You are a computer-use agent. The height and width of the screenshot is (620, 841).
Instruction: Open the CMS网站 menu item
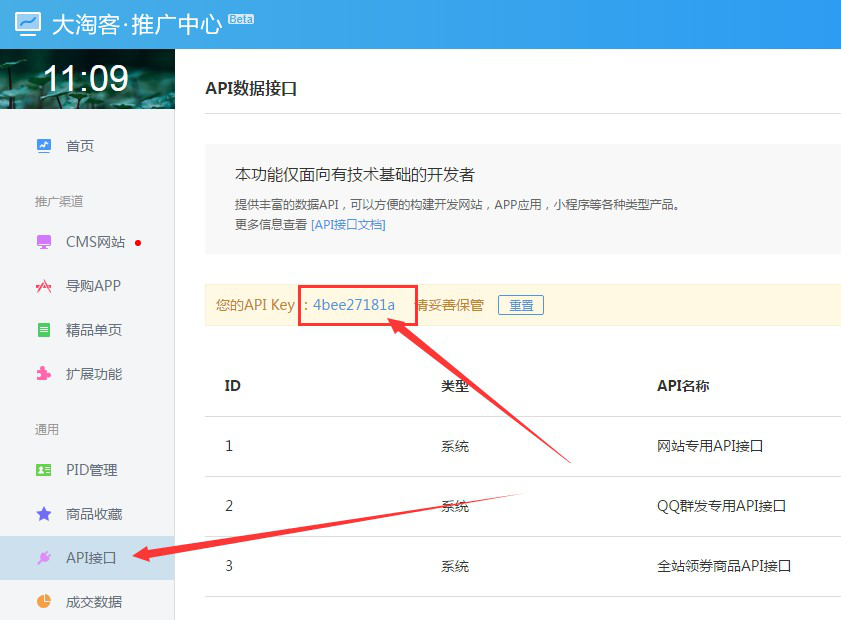point(95,242)
